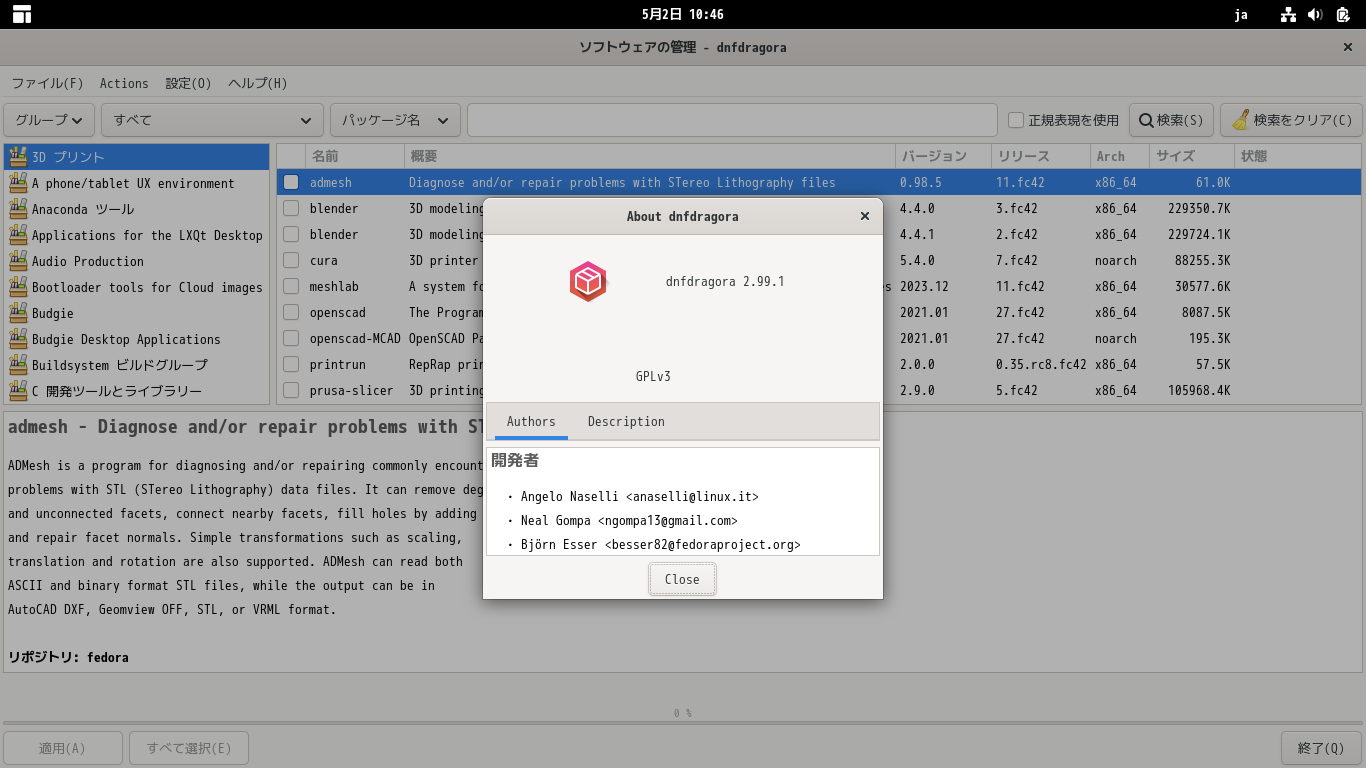Screen dimensions: 1366x768
Task: Click the 検索をクリア(C) button
Action: (1292, 120)
